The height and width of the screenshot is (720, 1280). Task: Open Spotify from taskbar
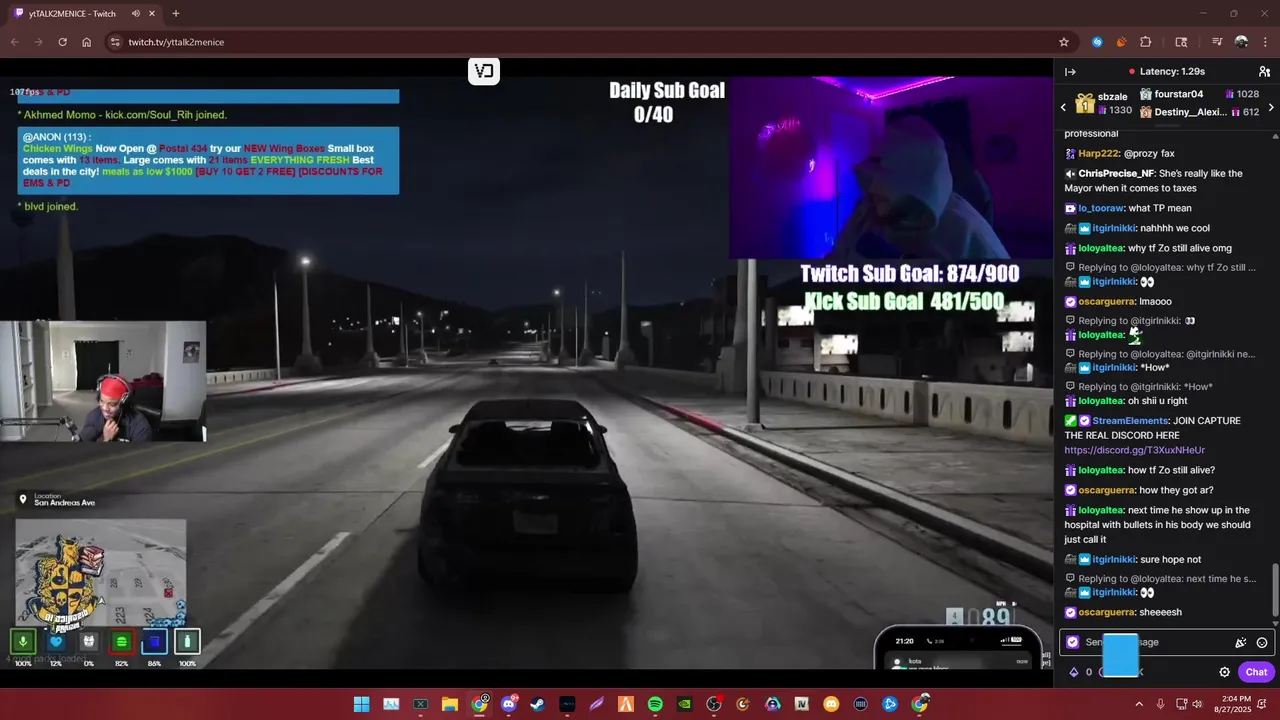(x=655, y=704)
